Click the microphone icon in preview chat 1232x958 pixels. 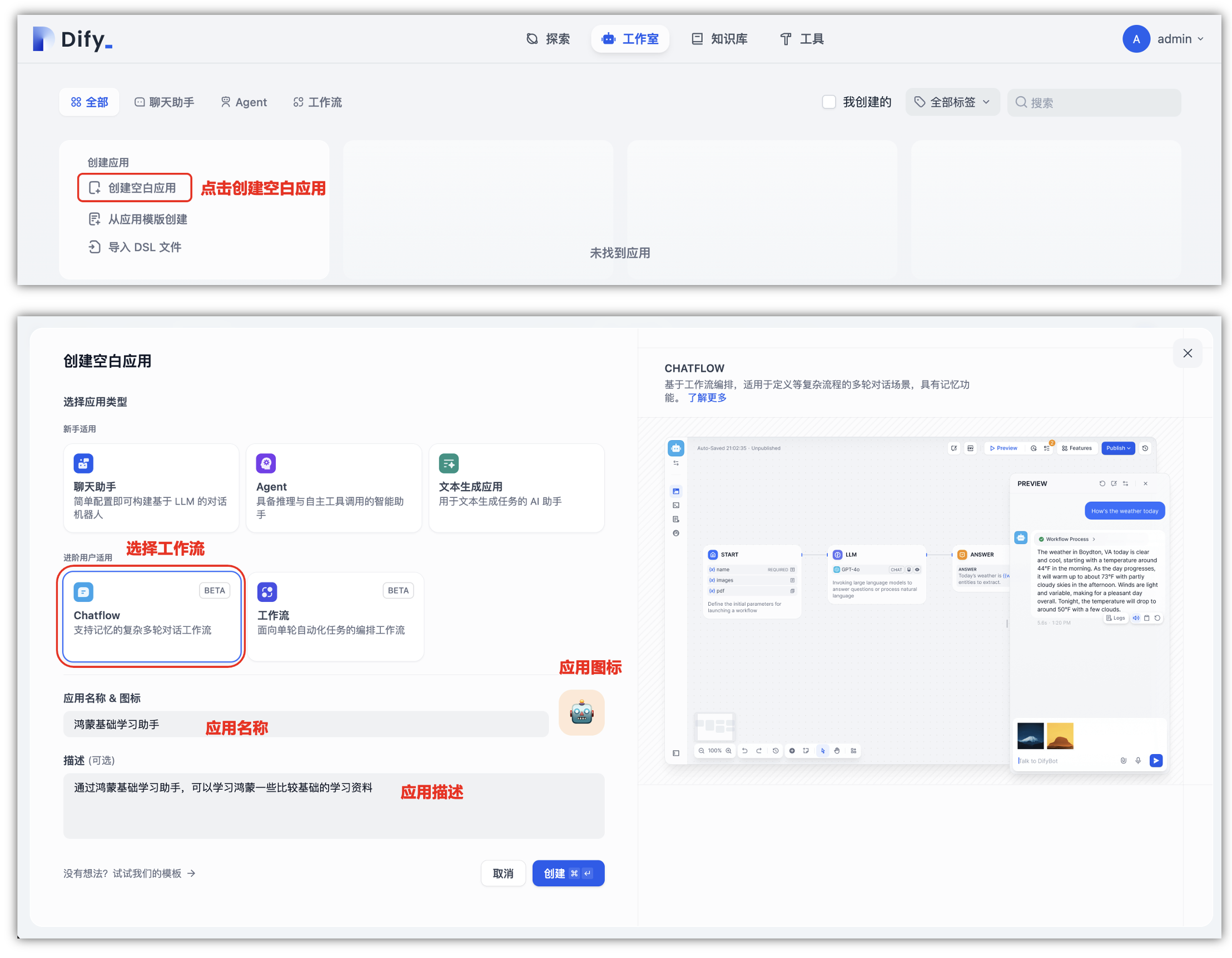pos(1139,761)
